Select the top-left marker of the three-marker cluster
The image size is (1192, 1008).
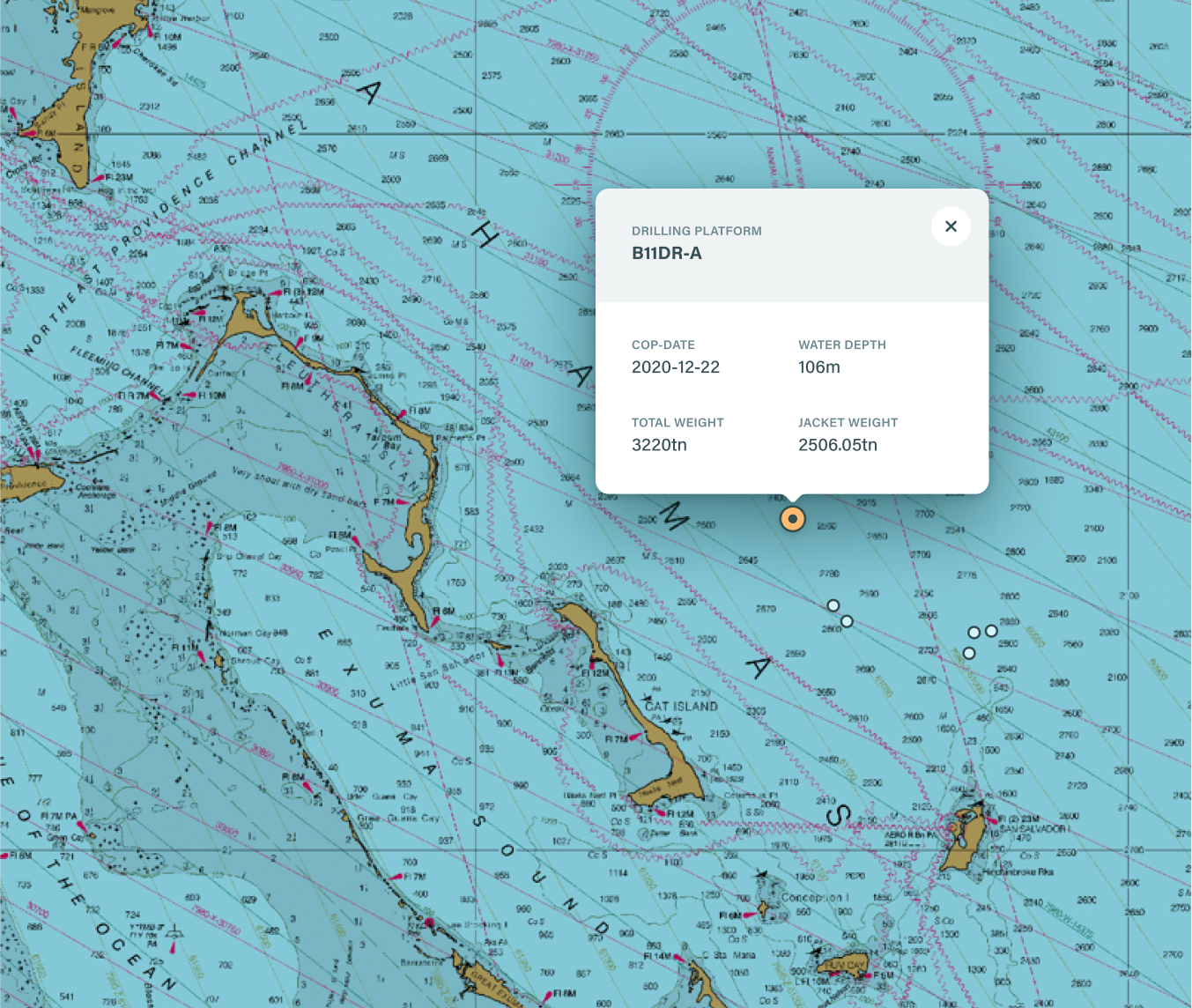tap(974, 633)
